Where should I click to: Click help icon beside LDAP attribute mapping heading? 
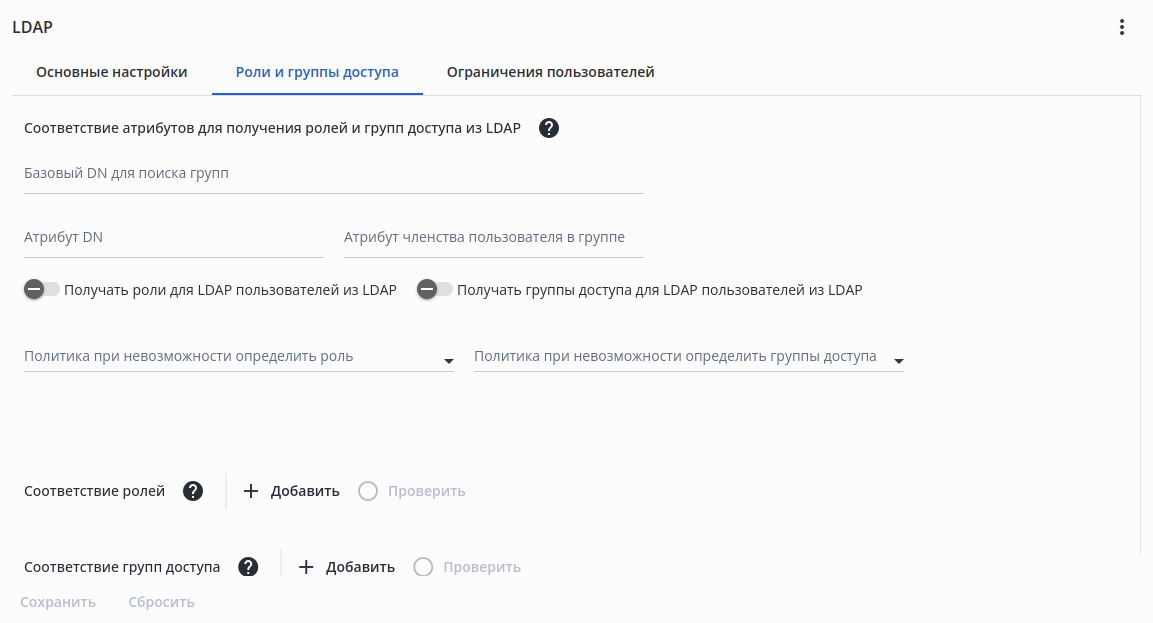(548, 128)
